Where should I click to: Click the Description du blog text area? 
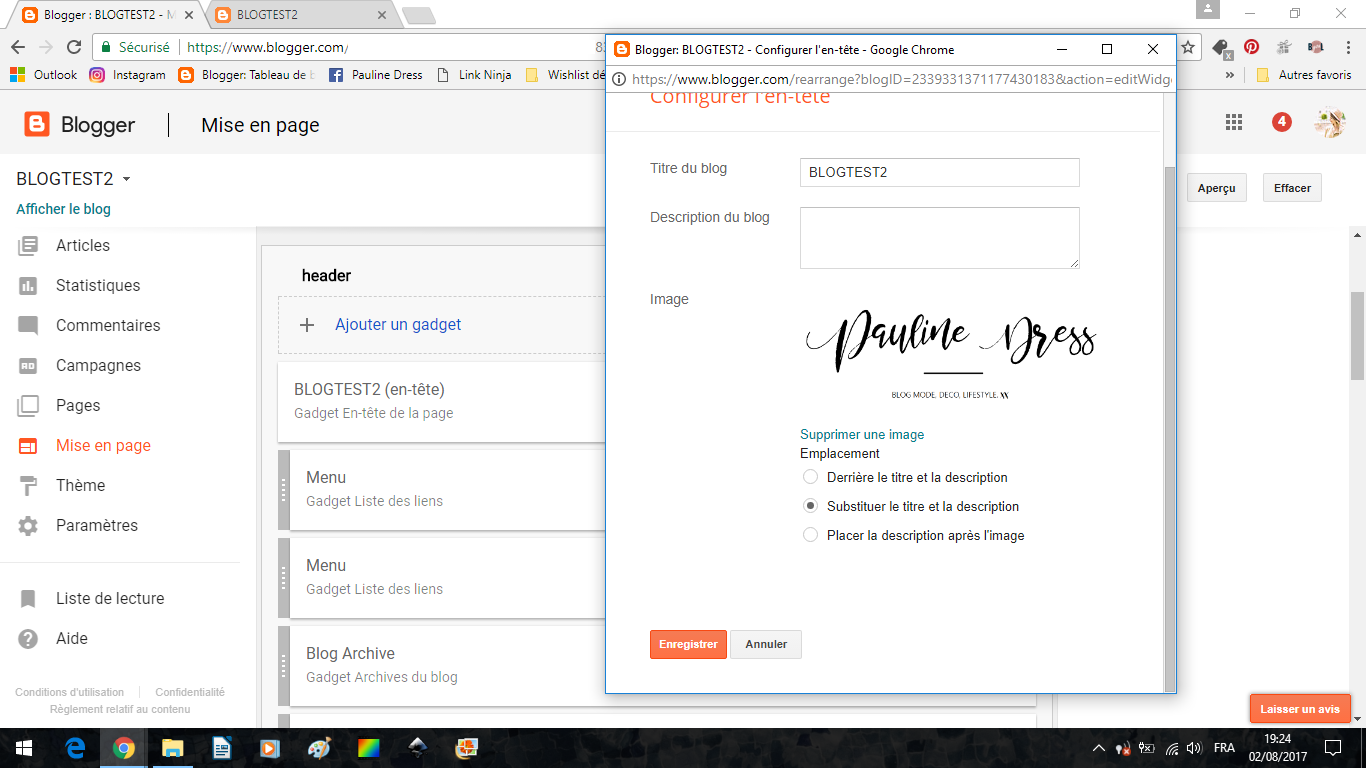tap(939, 238)
